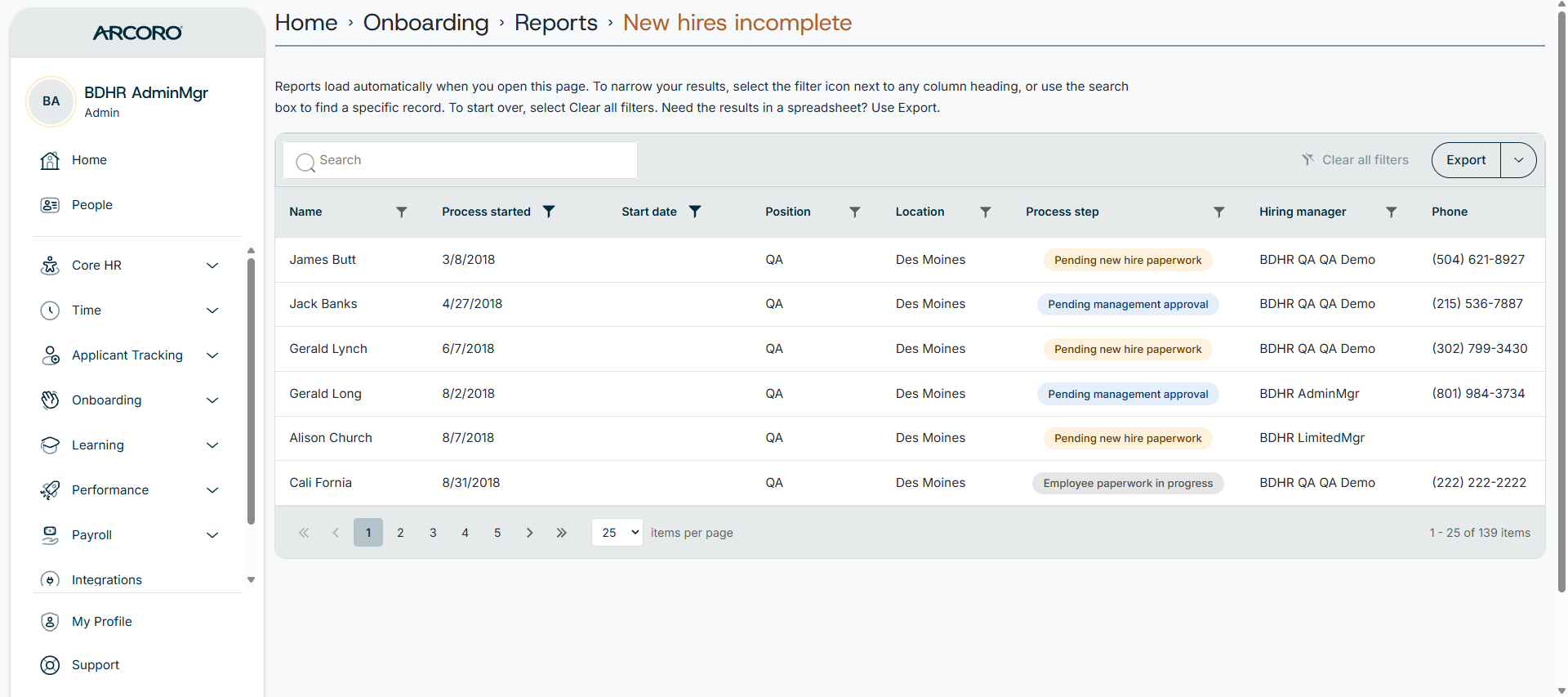Expand the Core HR menu chevron
The image size is (1568, 697).
[x=212, y=266]
